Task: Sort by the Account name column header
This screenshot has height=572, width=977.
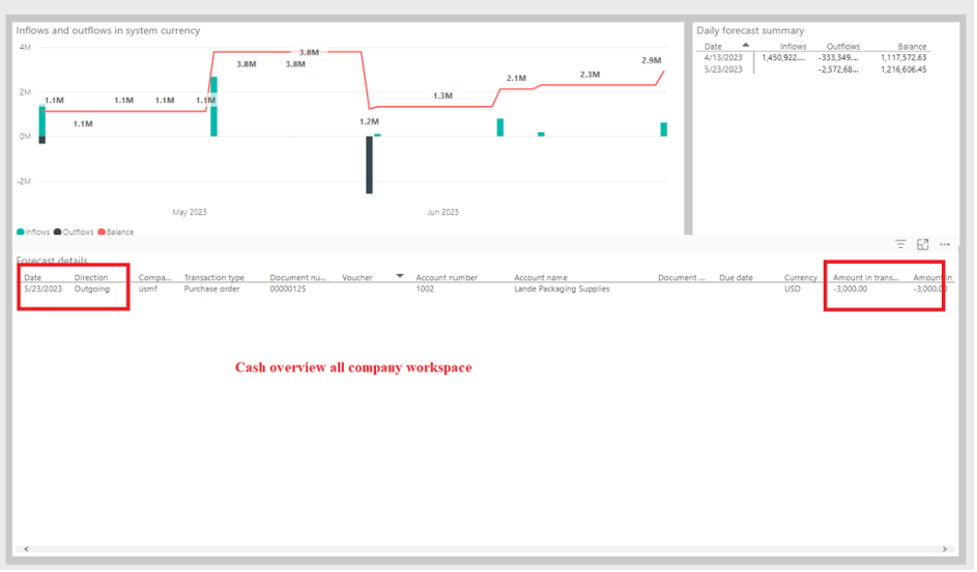Action: pos(541,277)
